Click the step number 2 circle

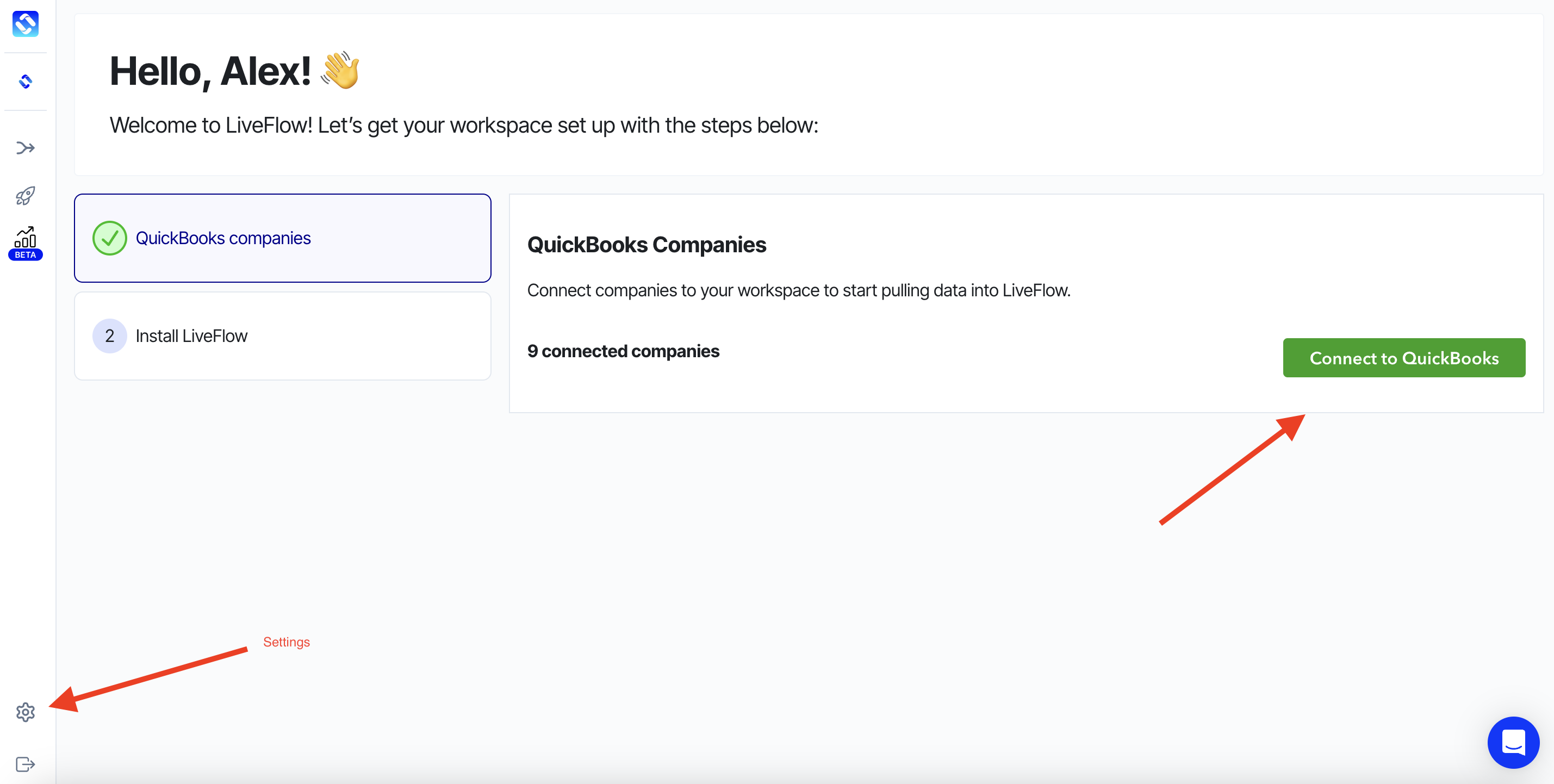click(x=109, y=336)
